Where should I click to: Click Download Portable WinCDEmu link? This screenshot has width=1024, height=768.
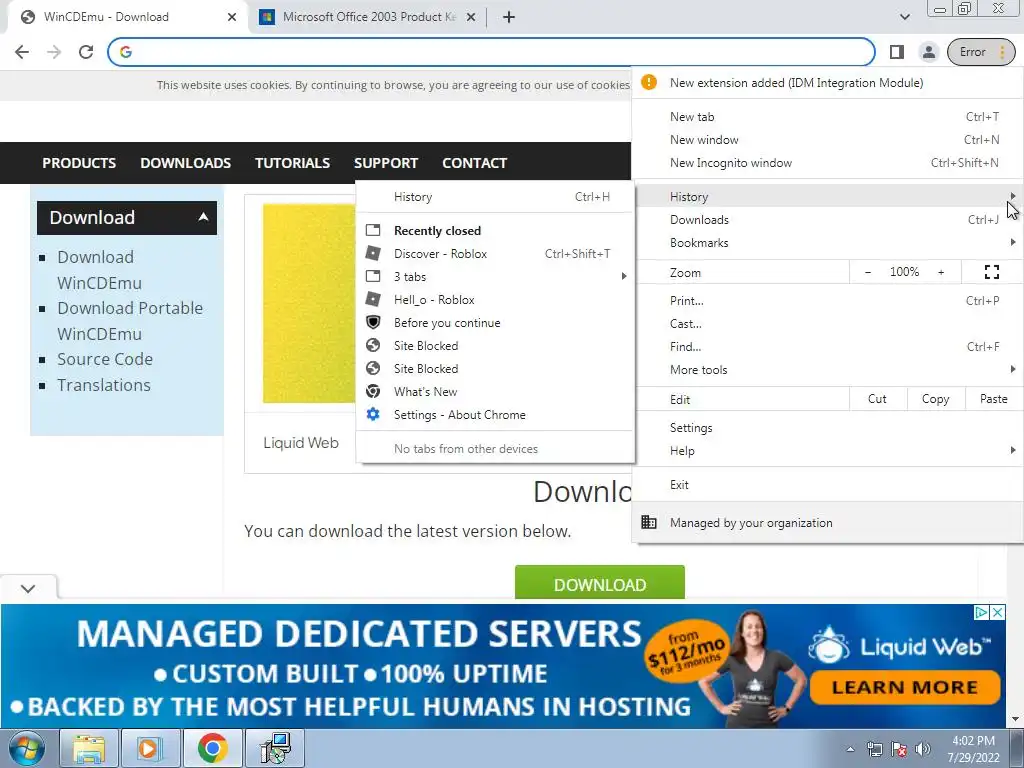coord(130,321)
